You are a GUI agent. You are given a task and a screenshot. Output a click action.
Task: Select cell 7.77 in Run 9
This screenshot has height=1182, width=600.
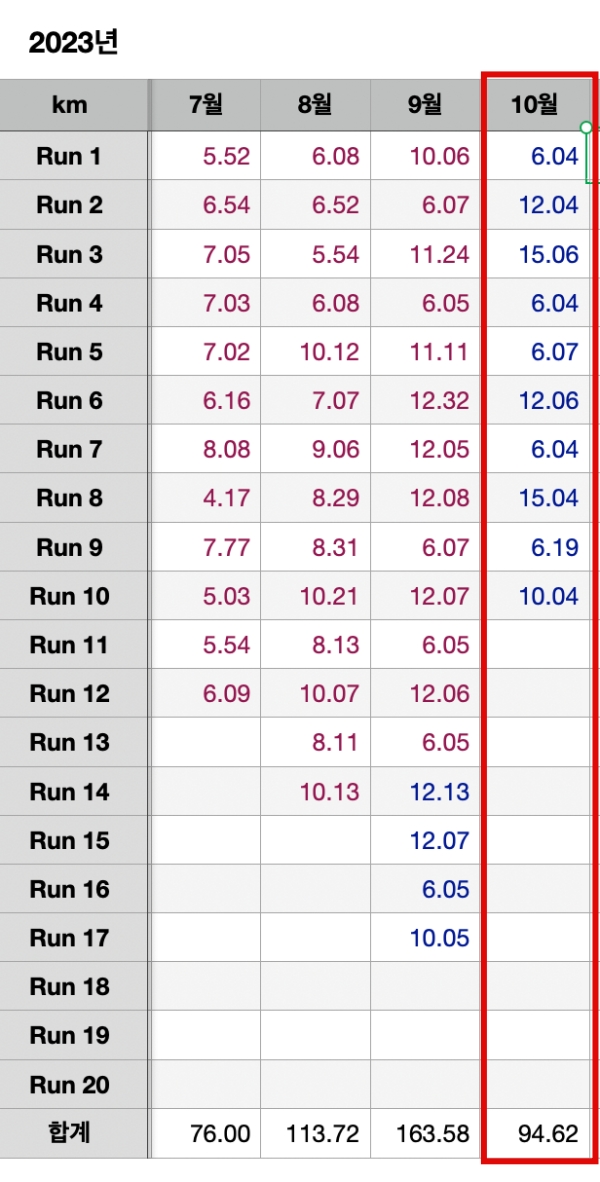tap(205, 547)
